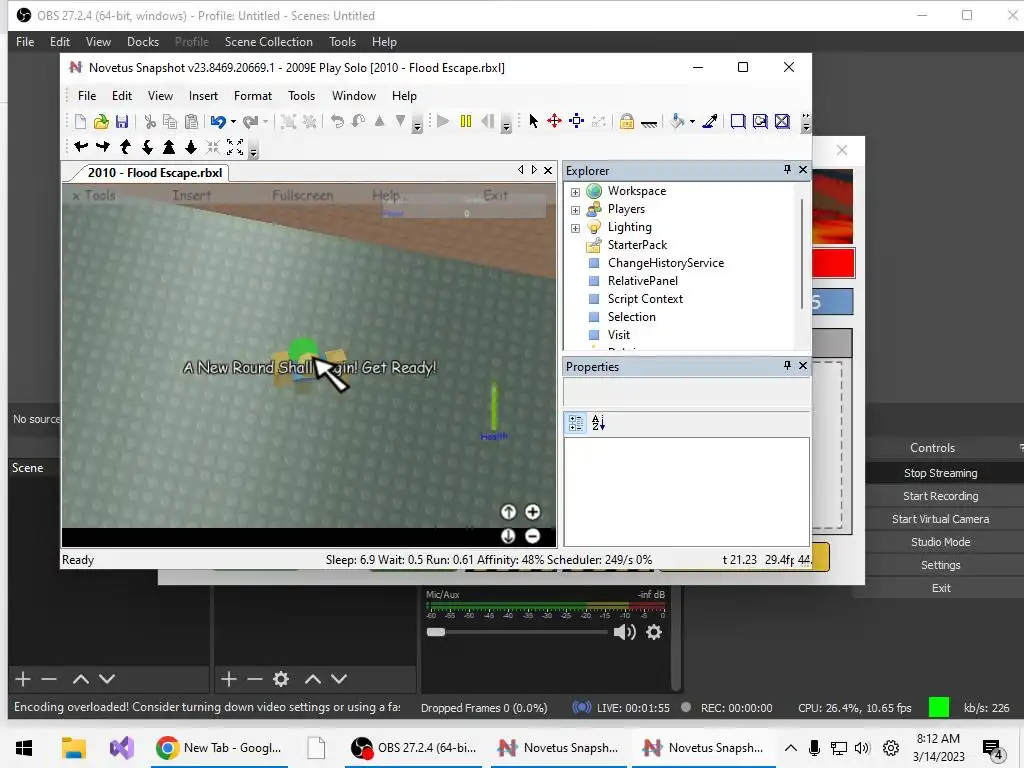Click the Alphabetical sort properties icon
This screenshot has height=768, width=1024.
coord(598,423)
